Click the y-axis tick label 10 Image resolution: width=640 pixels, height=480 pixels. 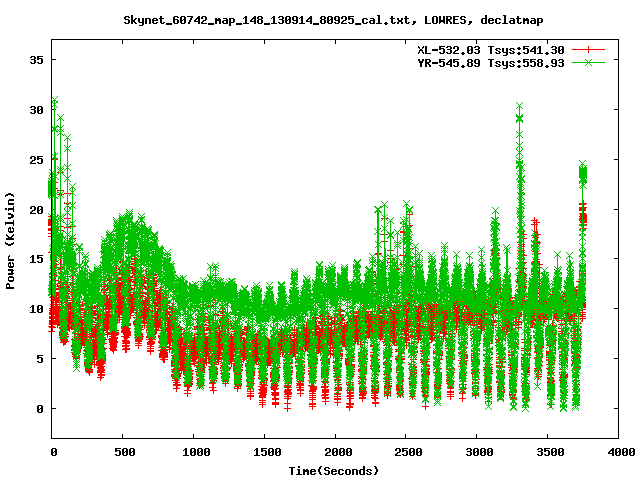pyautogui.click(x=36, y=309)
